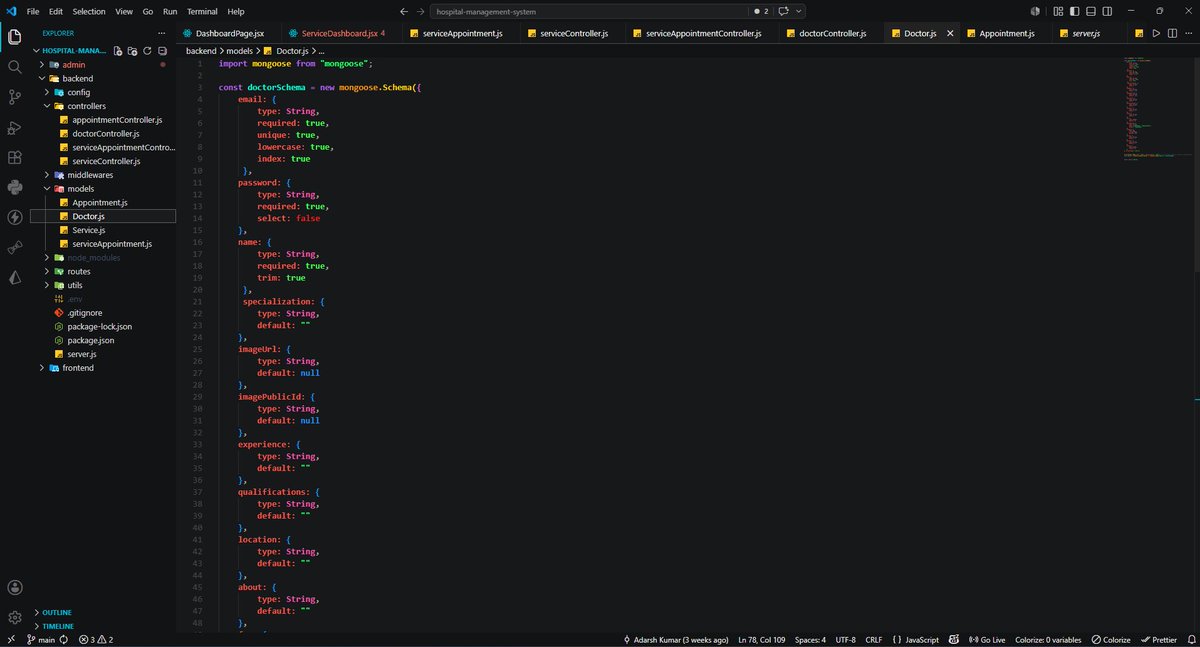Collapse the backend folder
Screen dimensions: 1200x647
coord(103,78)
